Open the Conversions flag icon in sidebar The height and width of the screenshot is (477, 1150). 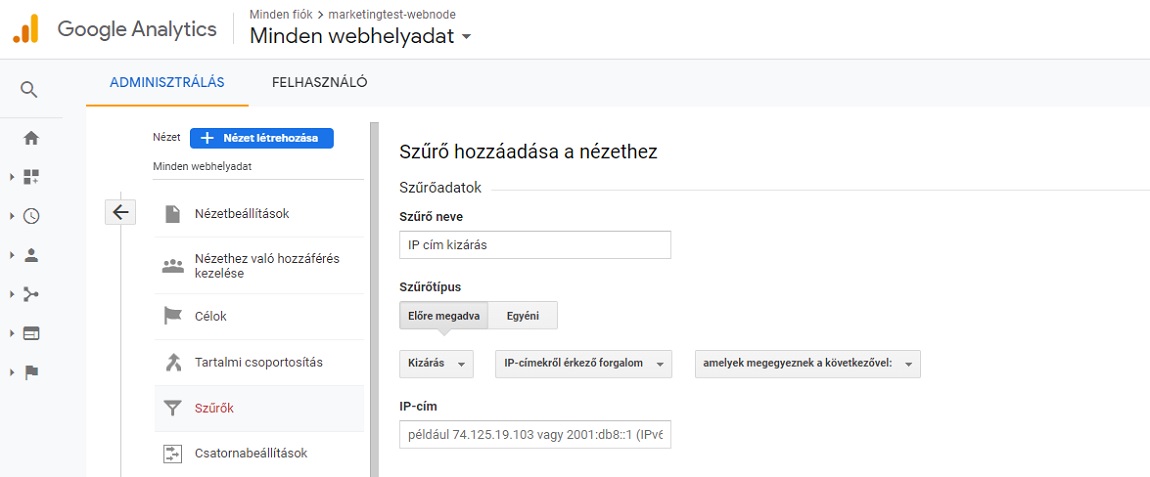click(x=31, y=373)
